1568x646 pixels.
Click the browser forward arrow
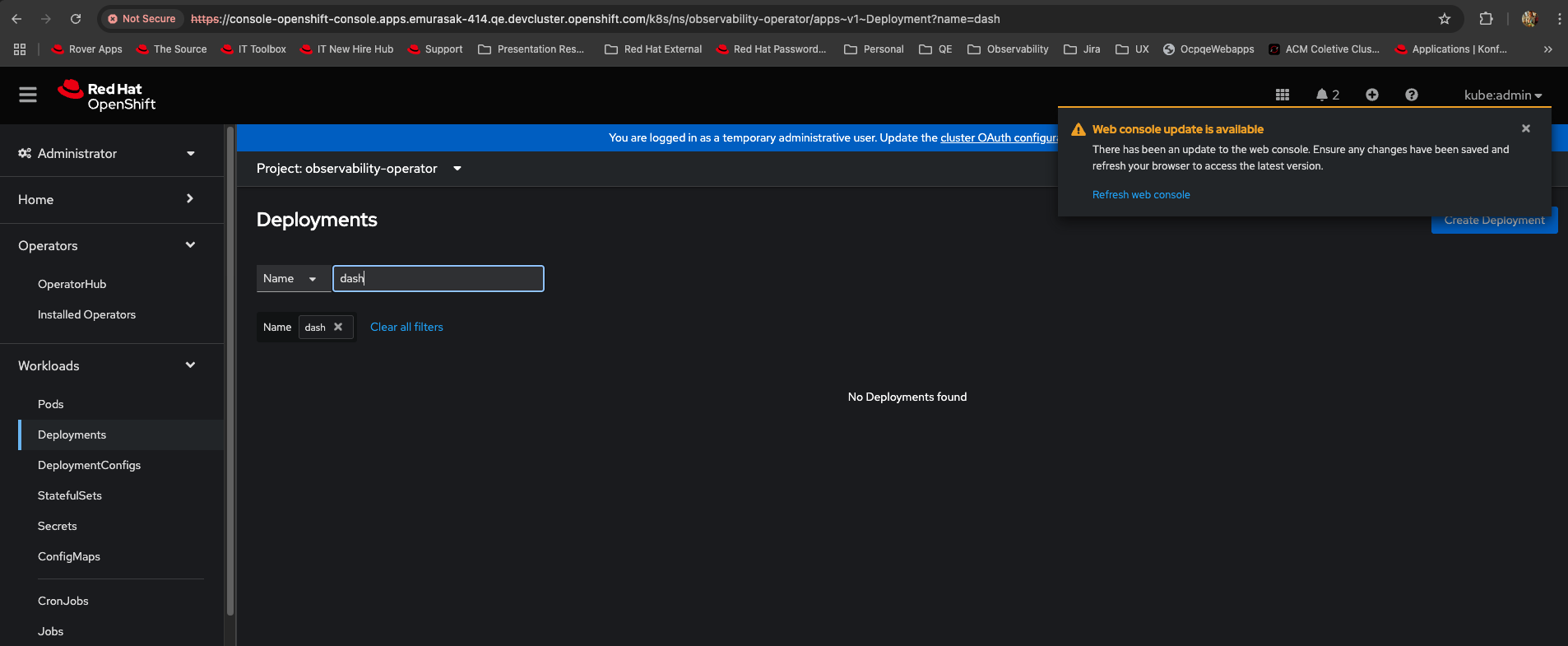coord(46,18)
